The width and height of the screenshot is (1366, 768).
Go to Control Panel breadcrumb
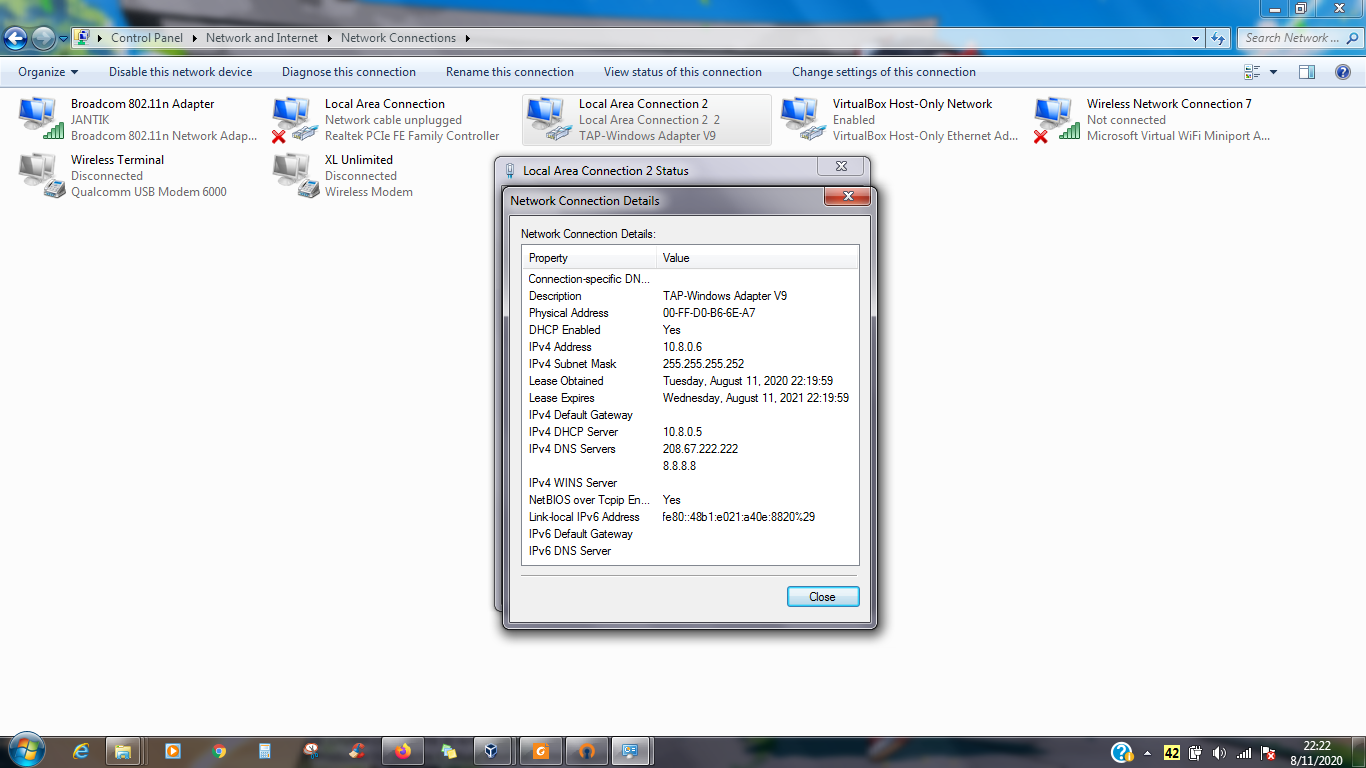[147, 38]
